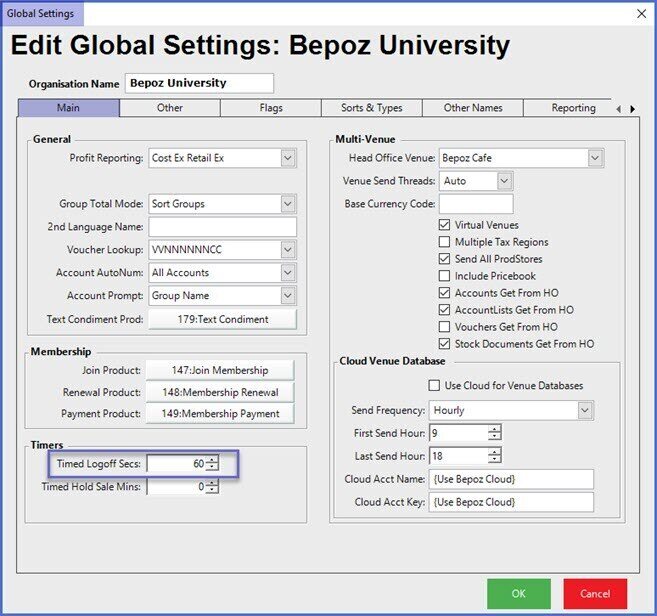Click the green OK button
Image resolution: width=657 pixels, height=616 pixels.
518,593
